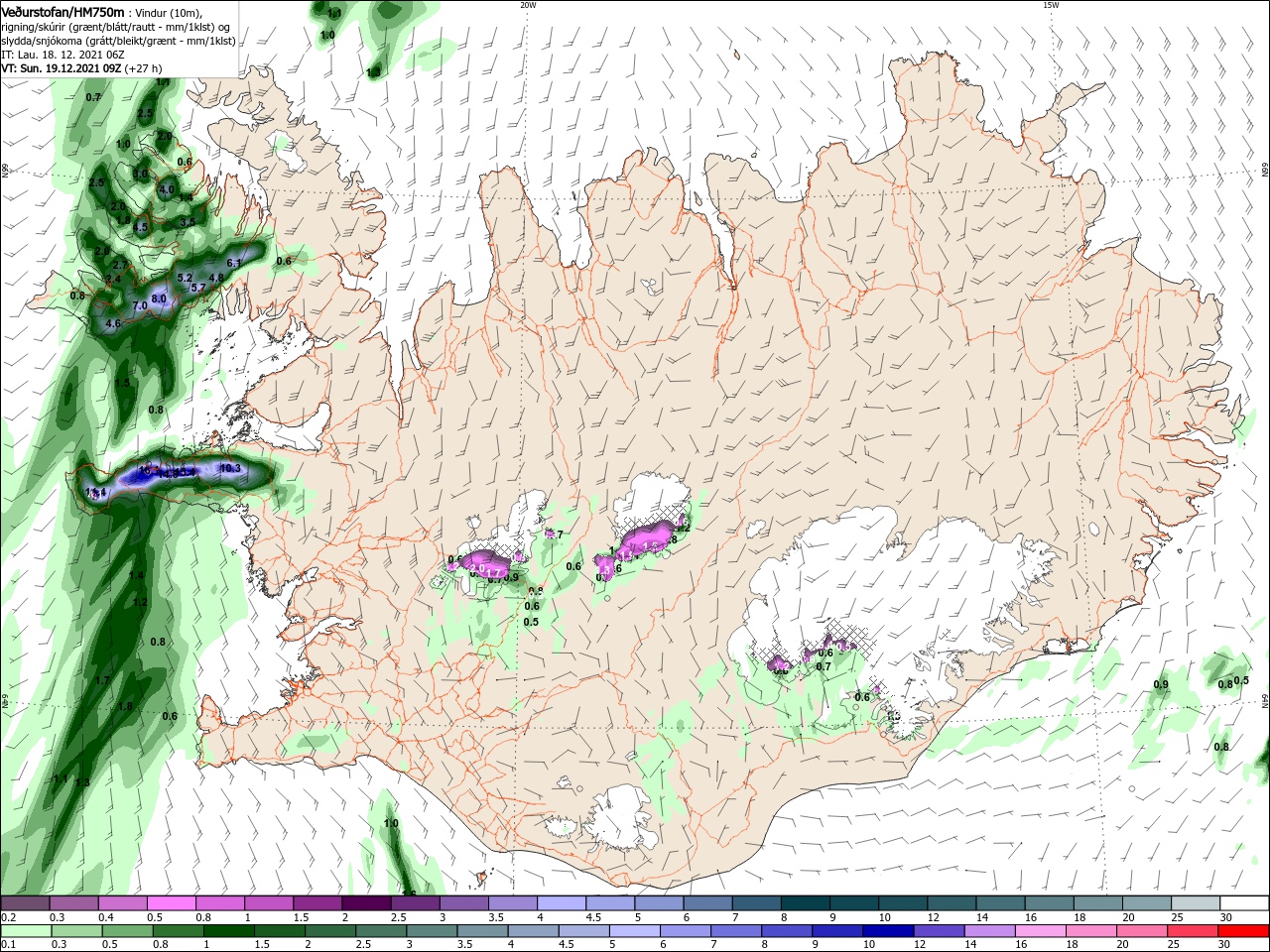Click the 4.0 precipitation value on the map
Screen dimensions: 1270x952
pyautogui.click(x=167, y=189)
